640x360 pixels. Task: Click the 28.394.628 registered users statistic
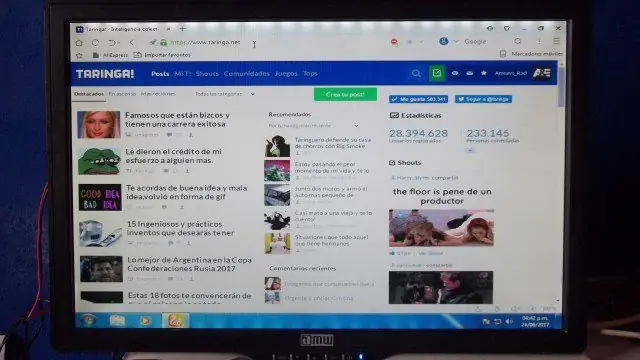tap(418, 133)
